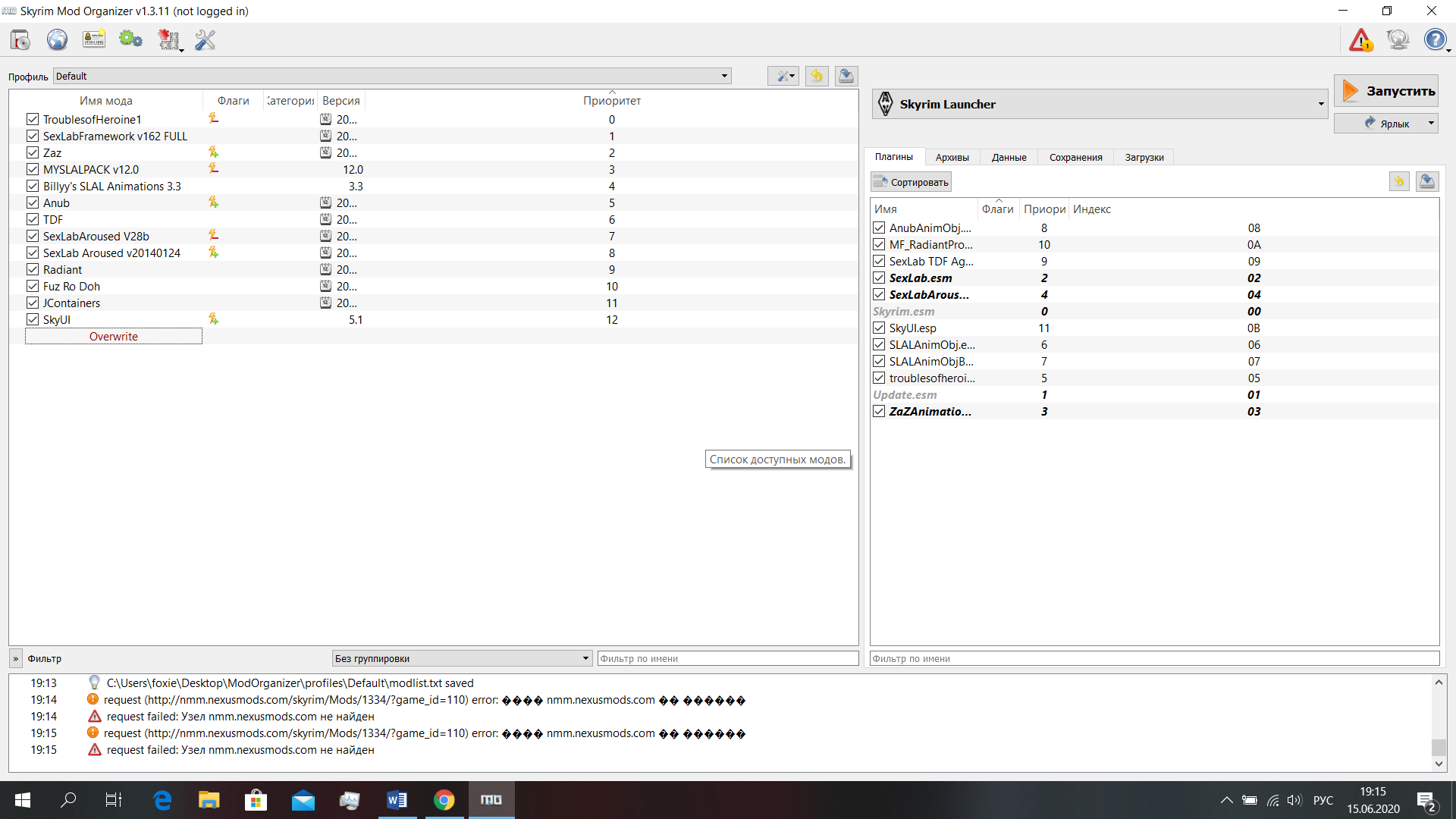Viewport: 1456px width, 819px height.
Task: Open Microsoft Word from the taskbar
Action: [397, 800]
